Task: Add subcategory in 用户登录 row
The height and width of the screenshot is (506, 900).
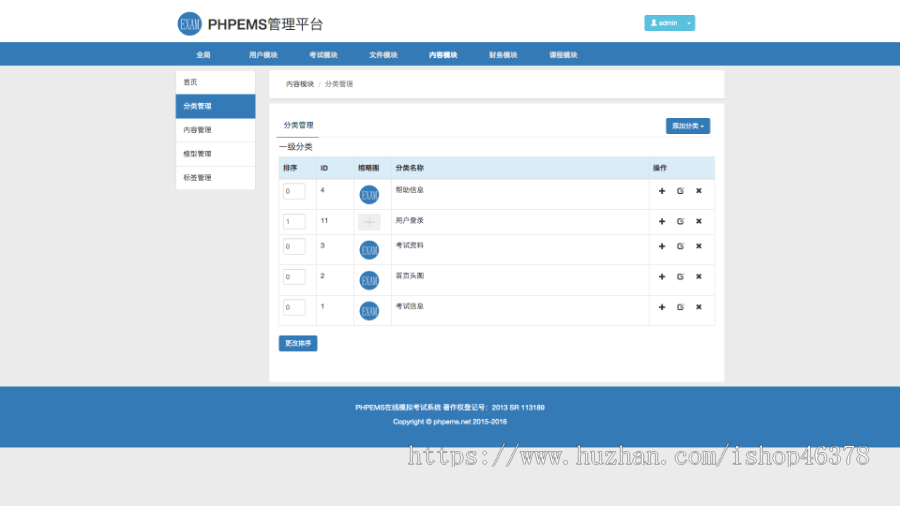Action: pyautogui.click(x=662, y=221)
